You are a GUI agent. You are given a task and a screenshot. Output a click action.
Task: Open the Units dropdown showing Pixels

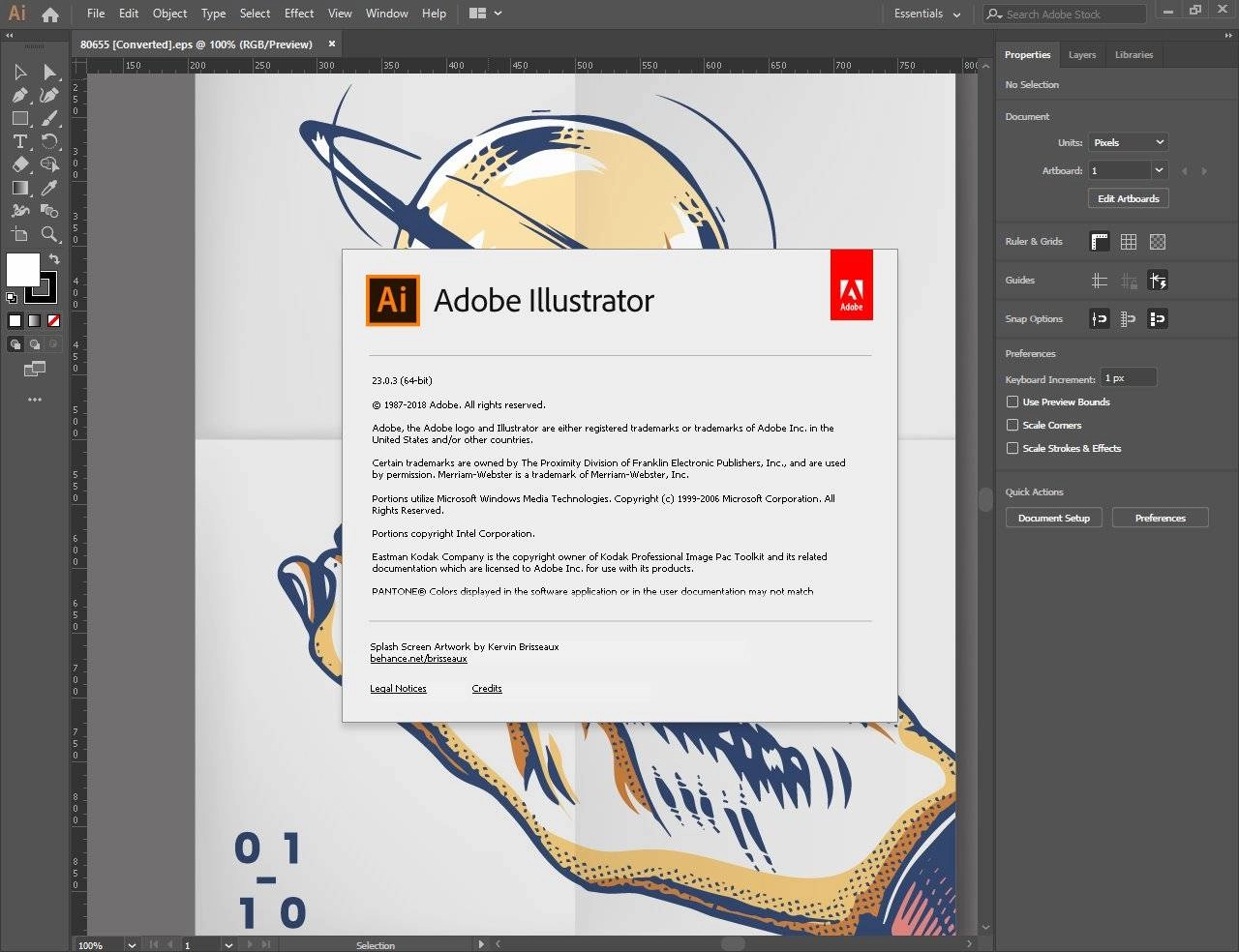tap(1129, 142)
